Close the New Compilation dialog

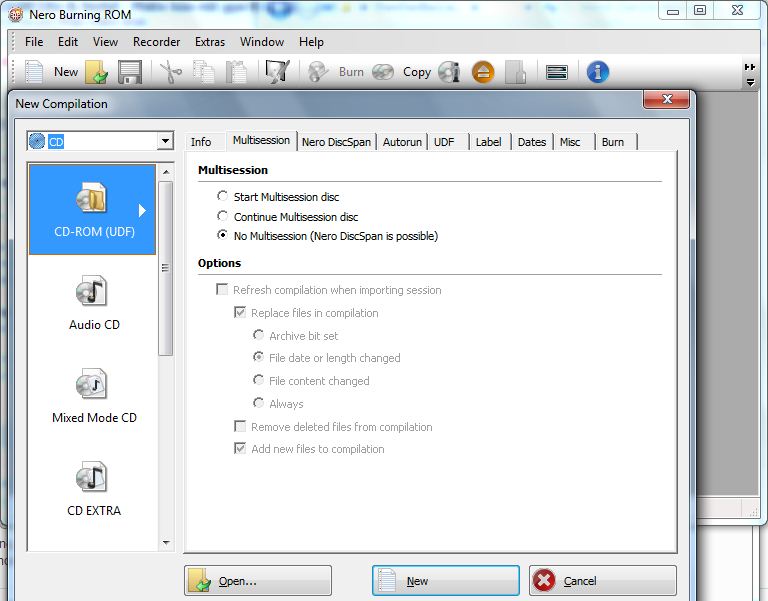click(667, 99)
